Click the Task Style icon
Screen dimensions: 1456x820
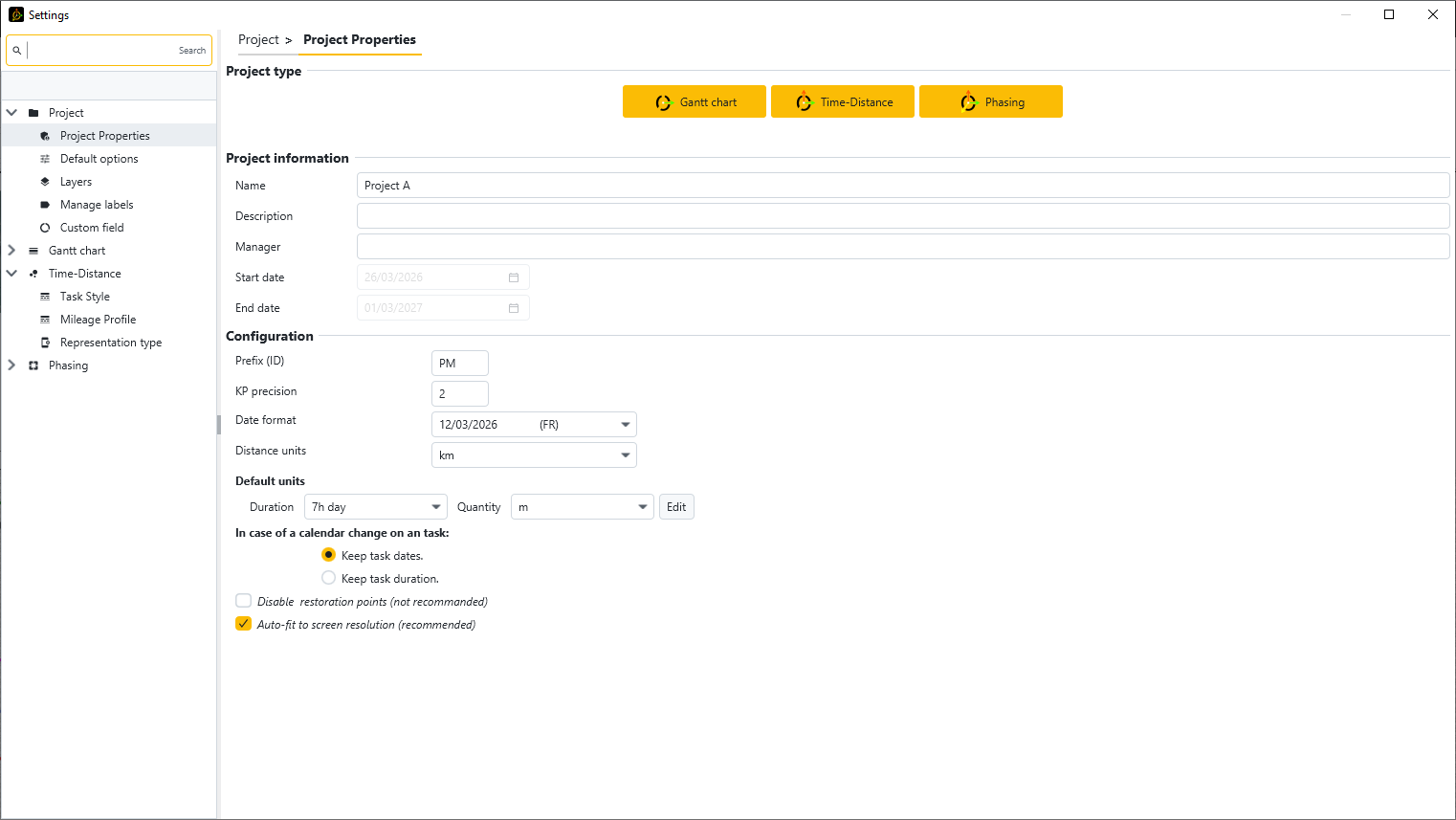[x=45, y=297]
